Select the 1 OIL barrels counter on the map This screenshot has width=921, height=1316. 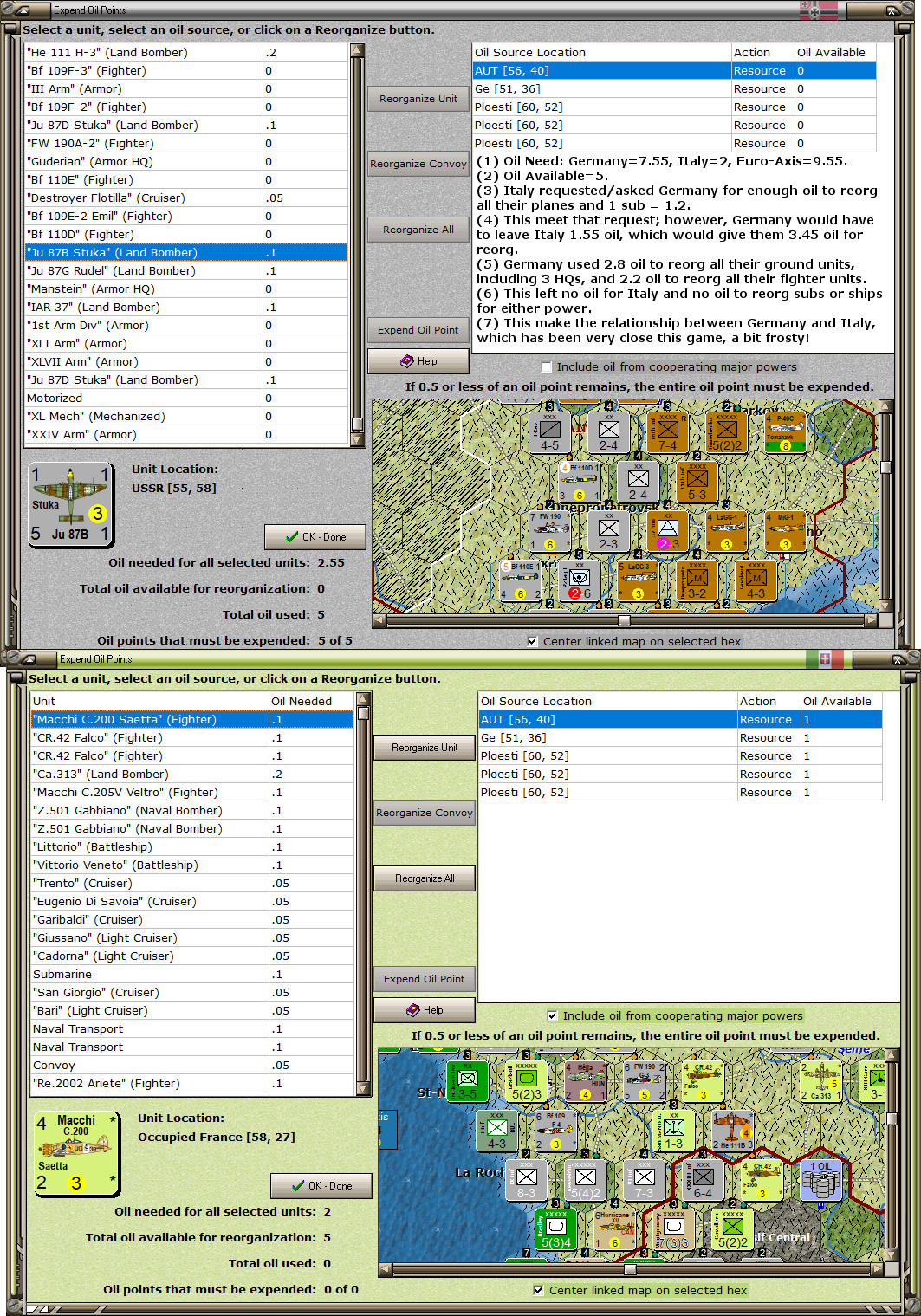click(820, 1179)
